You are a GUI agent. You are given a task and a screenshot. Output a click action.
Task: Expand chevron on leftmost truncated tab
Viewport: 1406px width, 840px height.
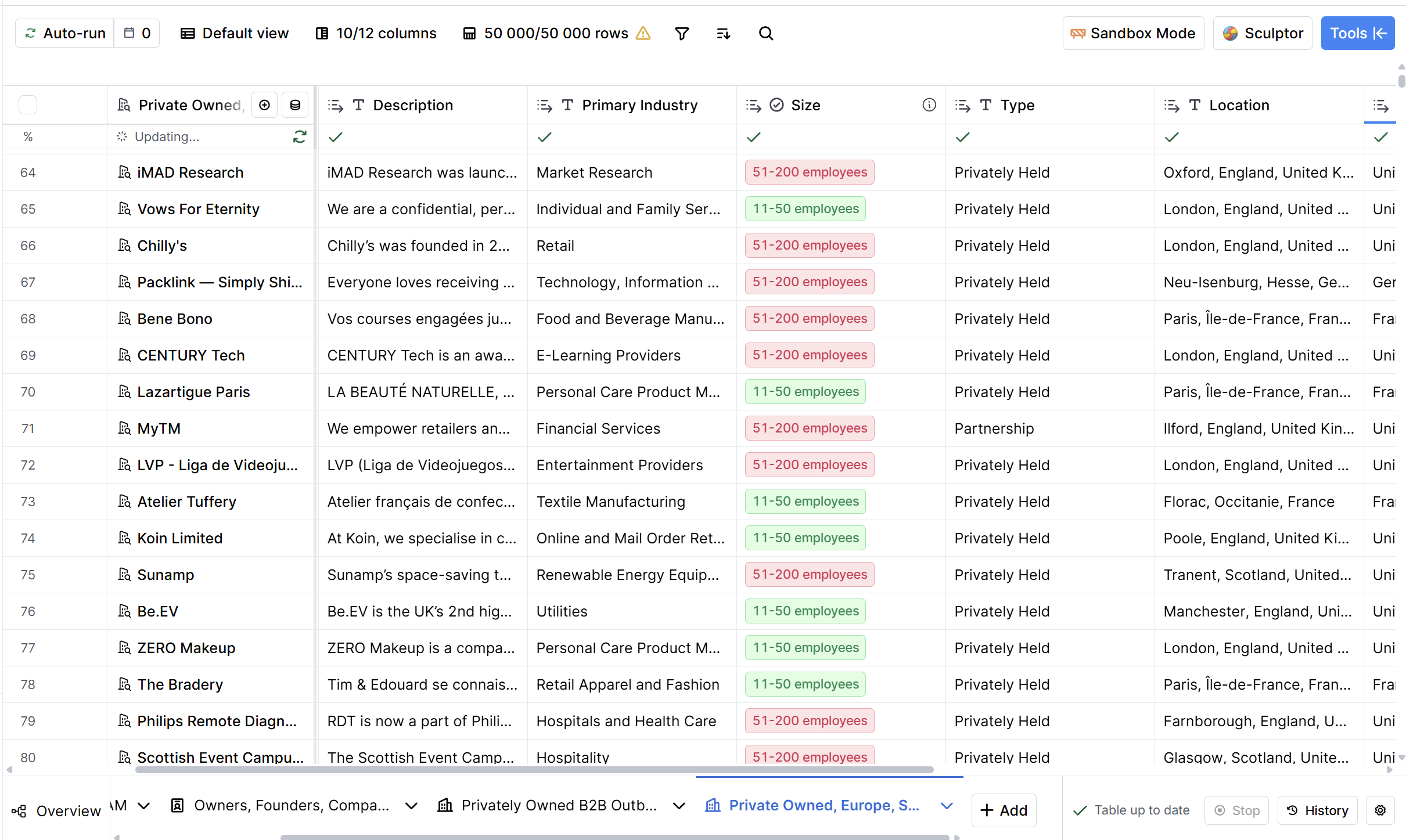144,806
